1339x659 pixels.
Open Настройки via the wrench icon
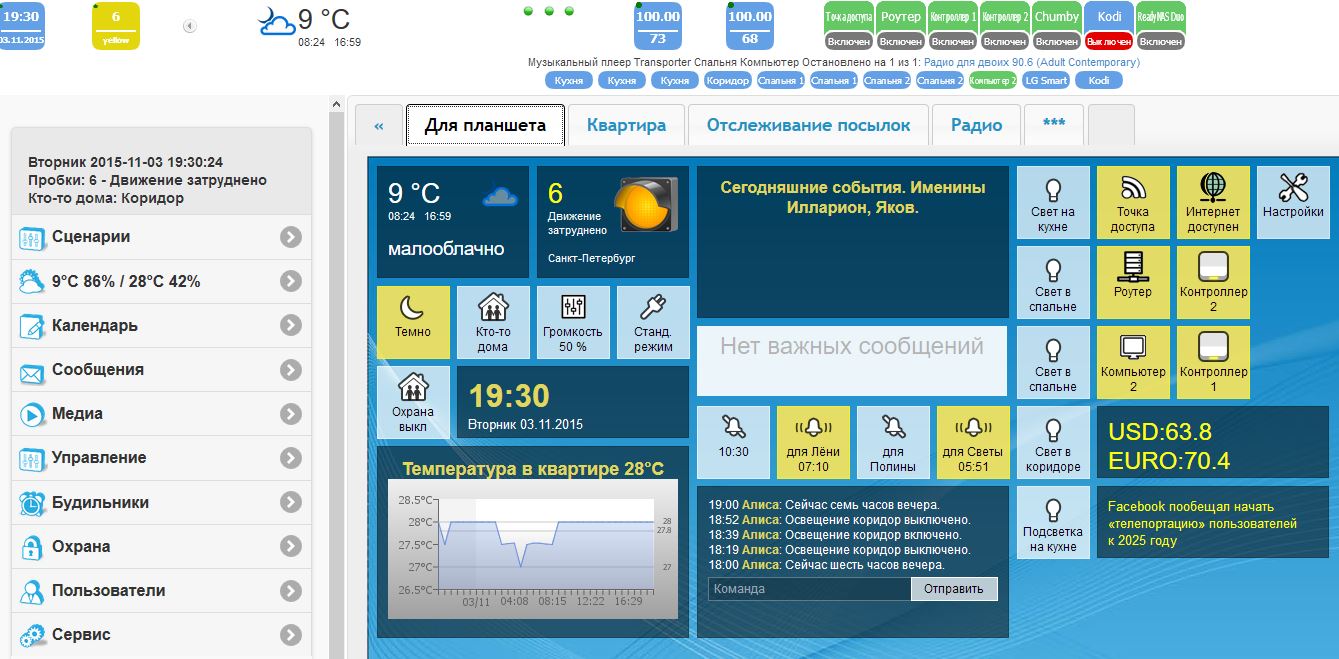click(x=1292, y=200)
